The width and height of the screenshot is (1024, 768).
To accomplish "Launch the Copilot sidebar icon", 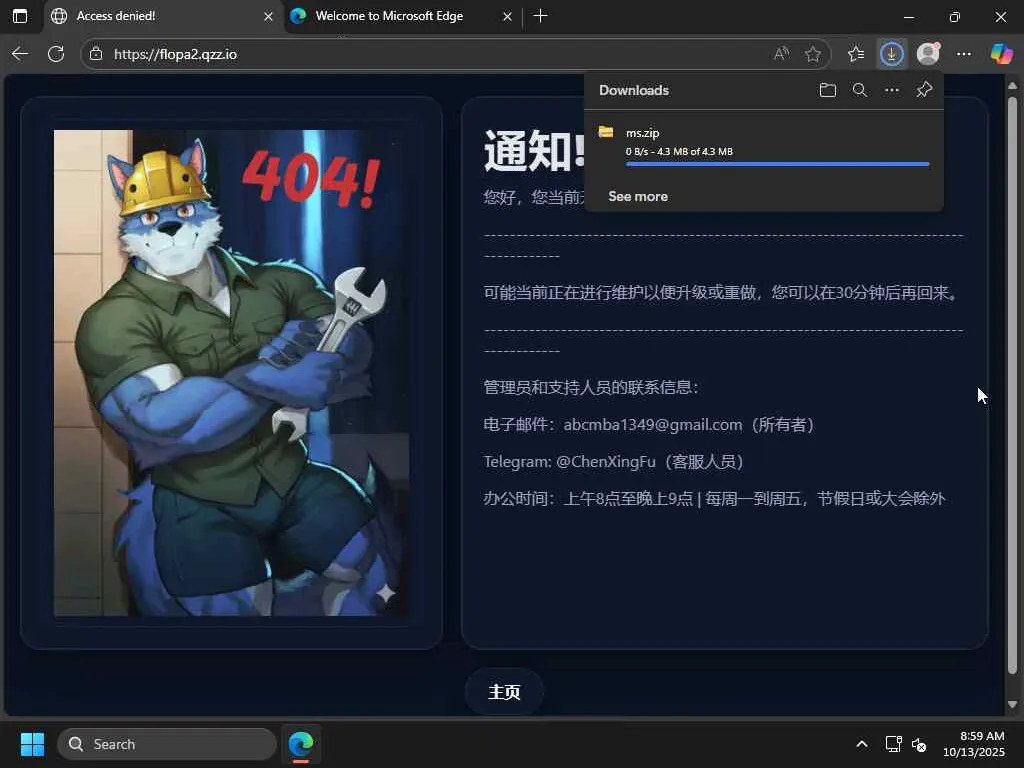I will pyautogui.click(x=1001, y=54).
